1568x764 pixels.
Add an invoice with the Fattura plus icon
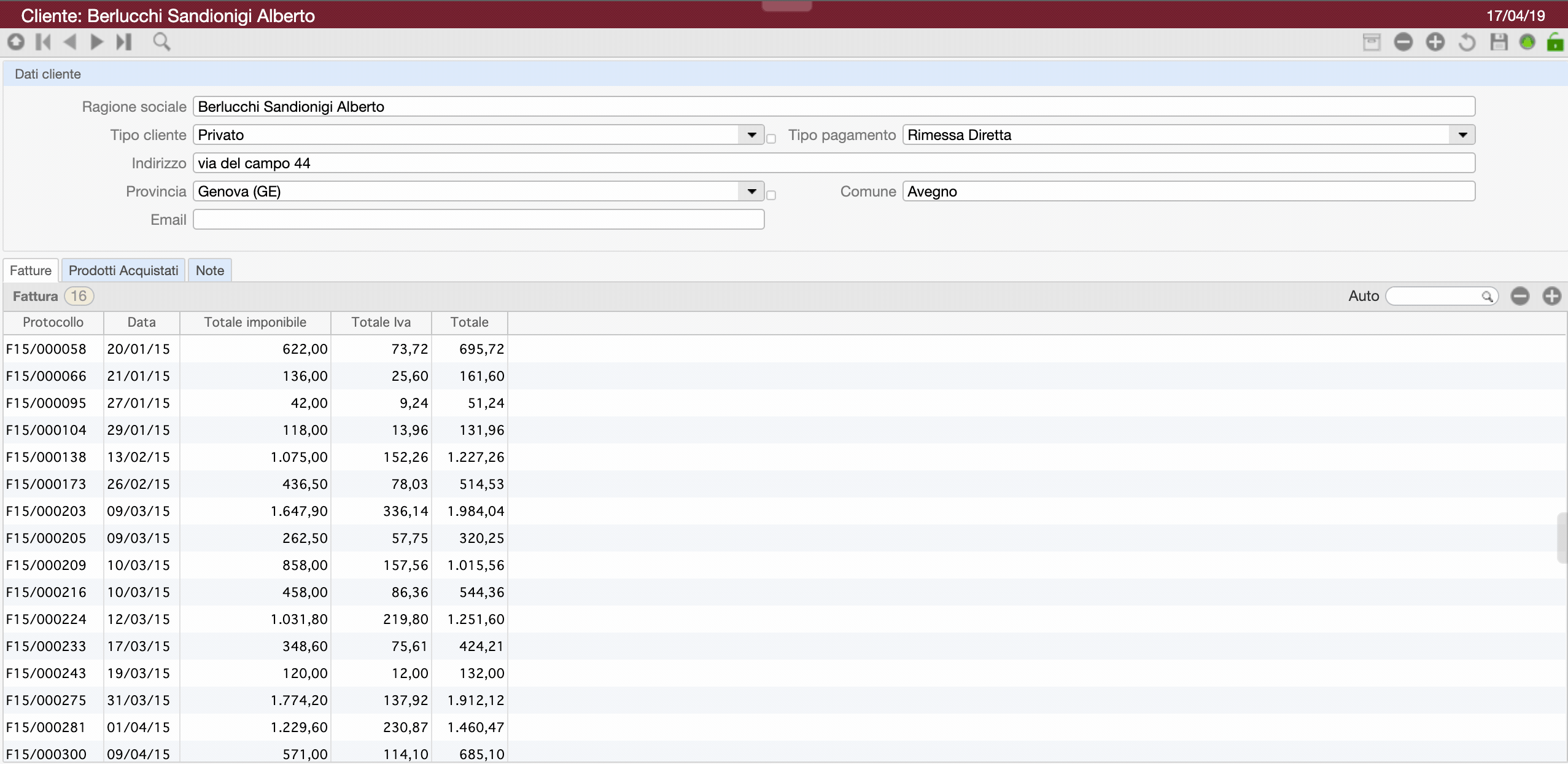tap(1552, 296)
